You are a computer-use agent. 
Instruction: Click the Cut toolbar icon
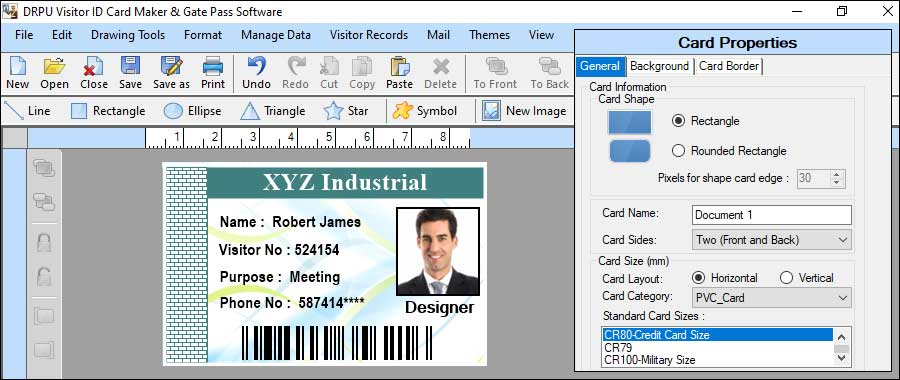[329, 73]
